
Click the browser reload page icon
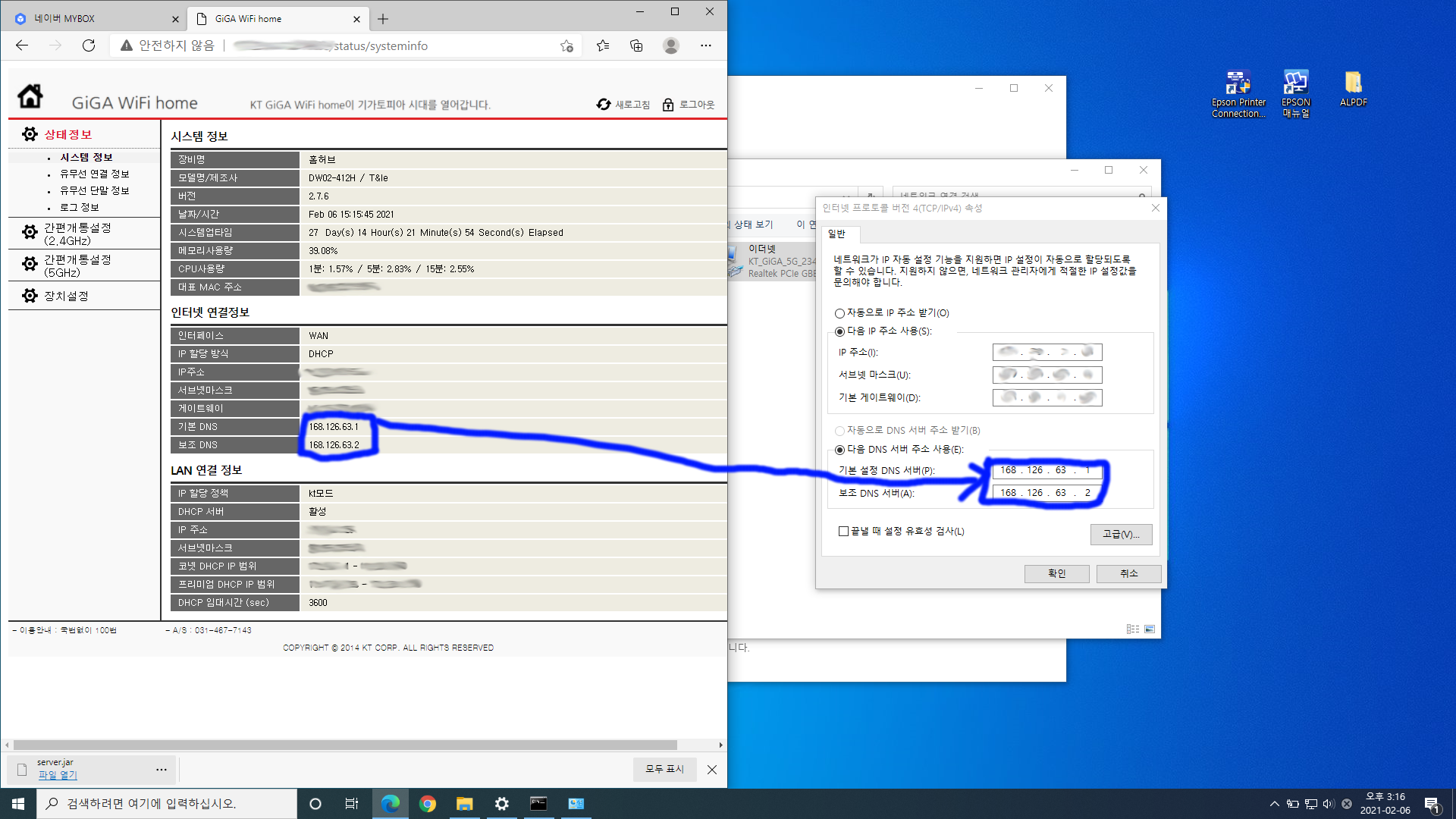point(89,45)
